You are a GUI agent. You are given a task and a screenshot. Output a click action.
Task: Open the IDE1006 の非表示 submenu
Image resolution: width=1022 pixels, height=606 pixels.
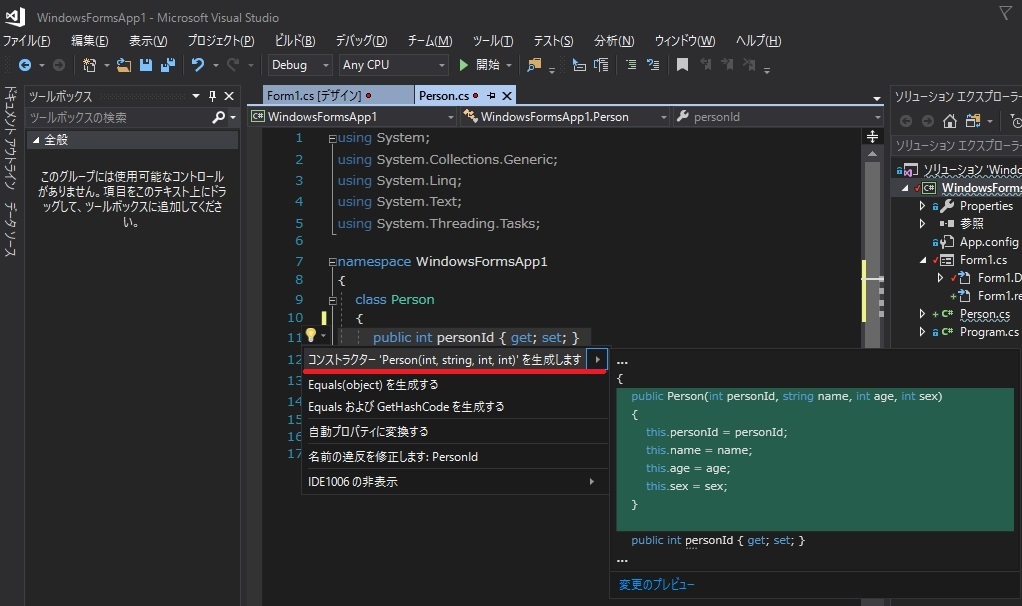pos(455,482)
